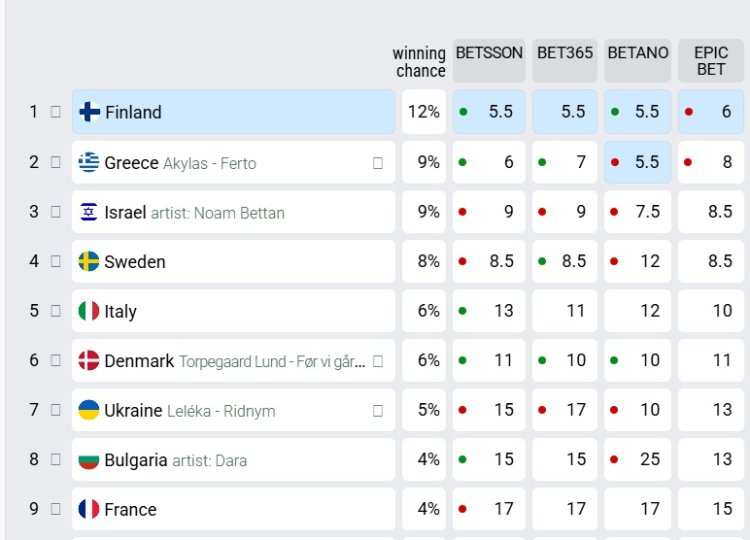Click the Ukraine flag icon
Image resolution: width=750 pixels, height=540 pixels.
(89, 410)
